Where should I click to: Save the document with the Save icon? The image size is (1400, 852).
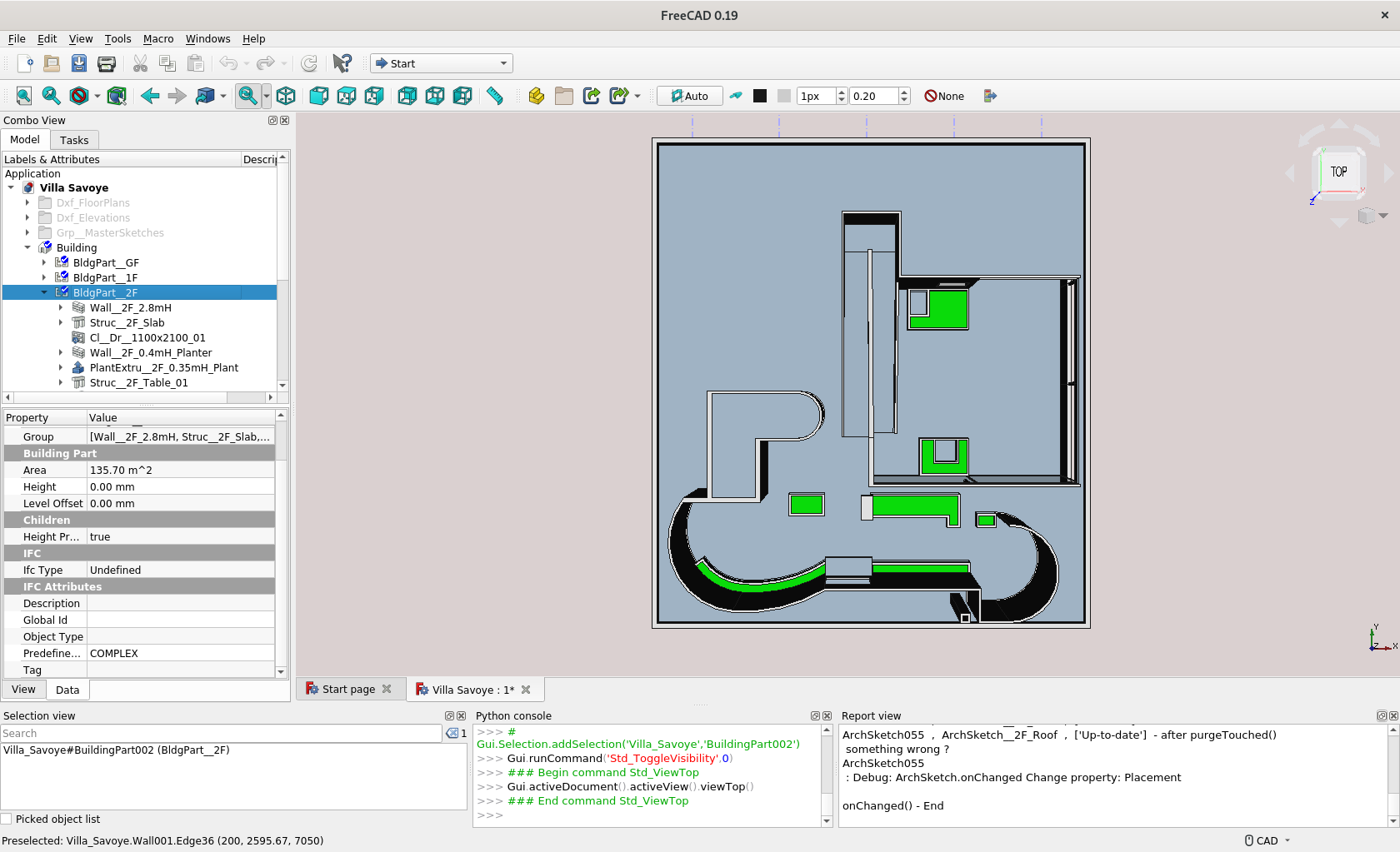coord(79,63)
